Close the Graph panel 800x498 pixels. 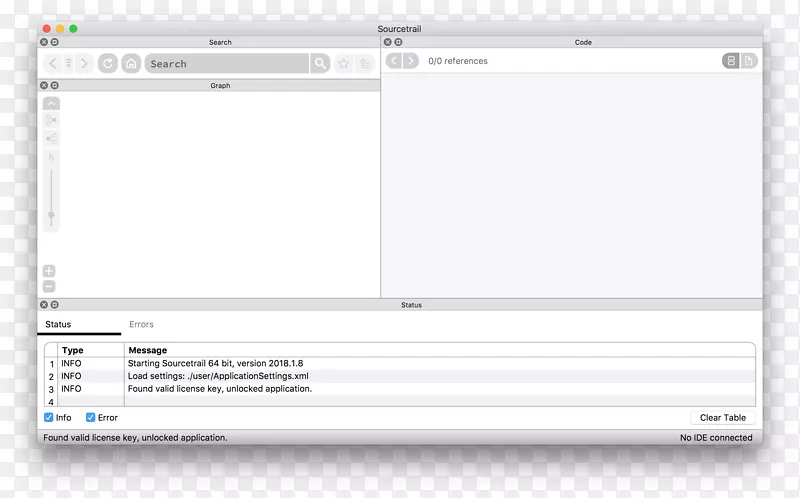[44, 86]
